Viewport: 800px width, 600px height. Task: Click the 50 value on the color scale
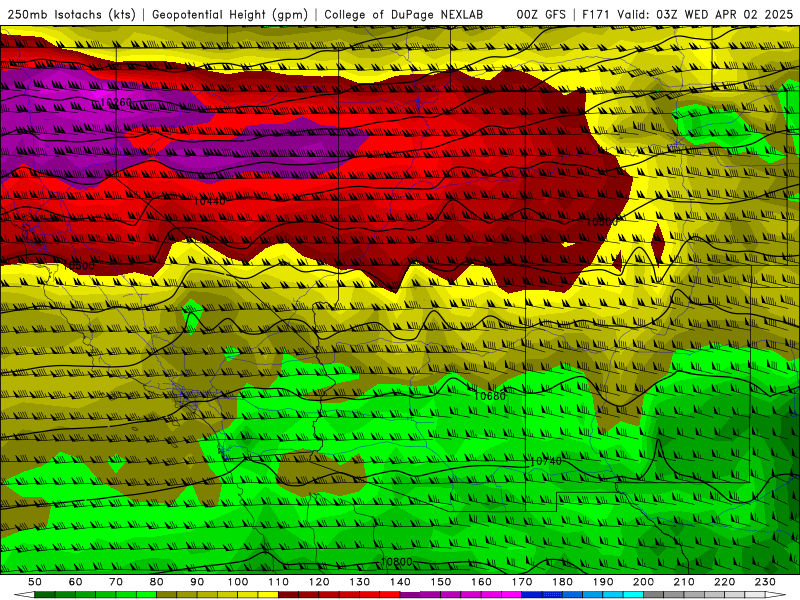35,582
